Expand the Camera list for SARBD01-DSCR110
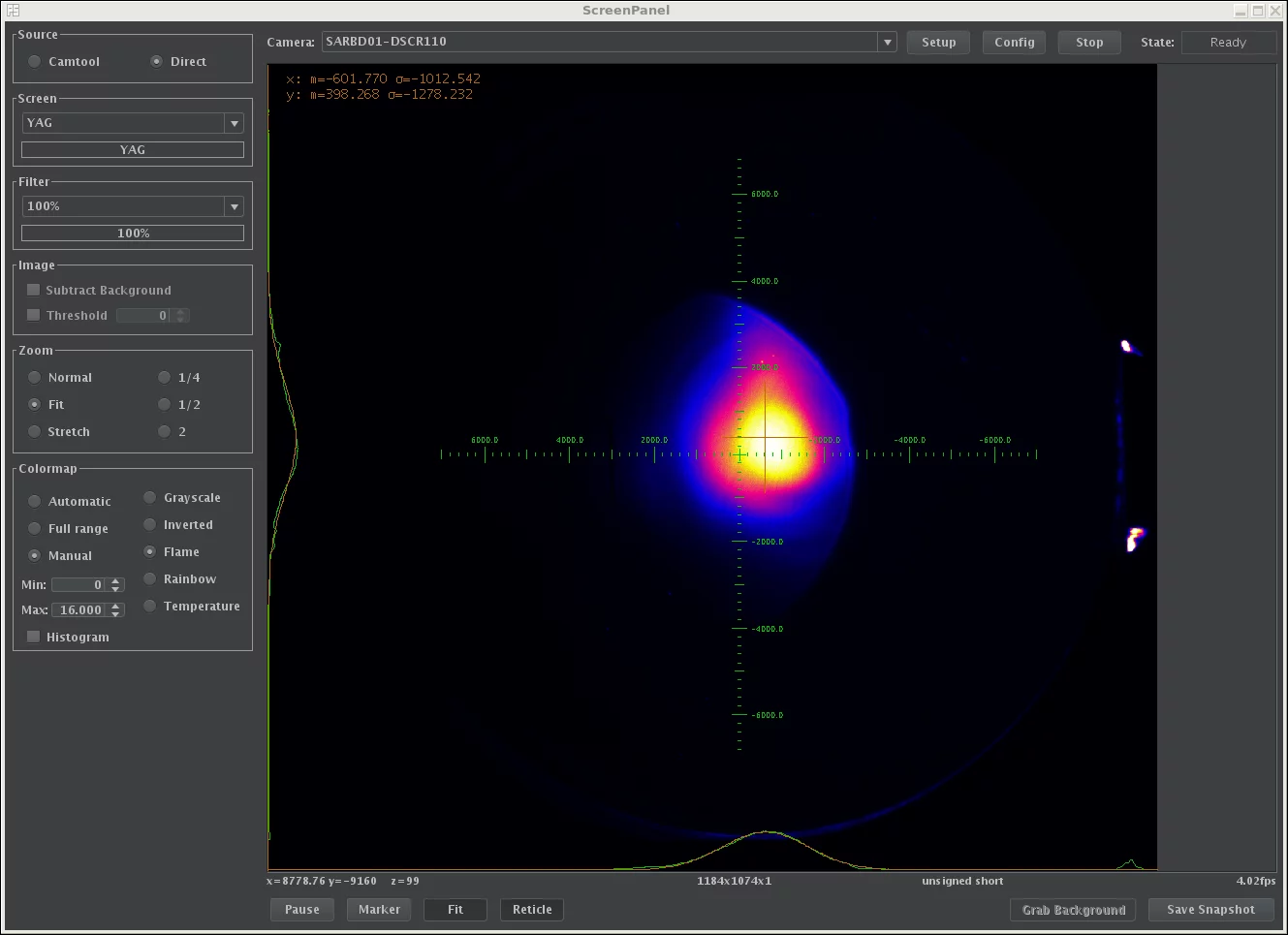This screenshot has width=1288, height=935. 885,42
